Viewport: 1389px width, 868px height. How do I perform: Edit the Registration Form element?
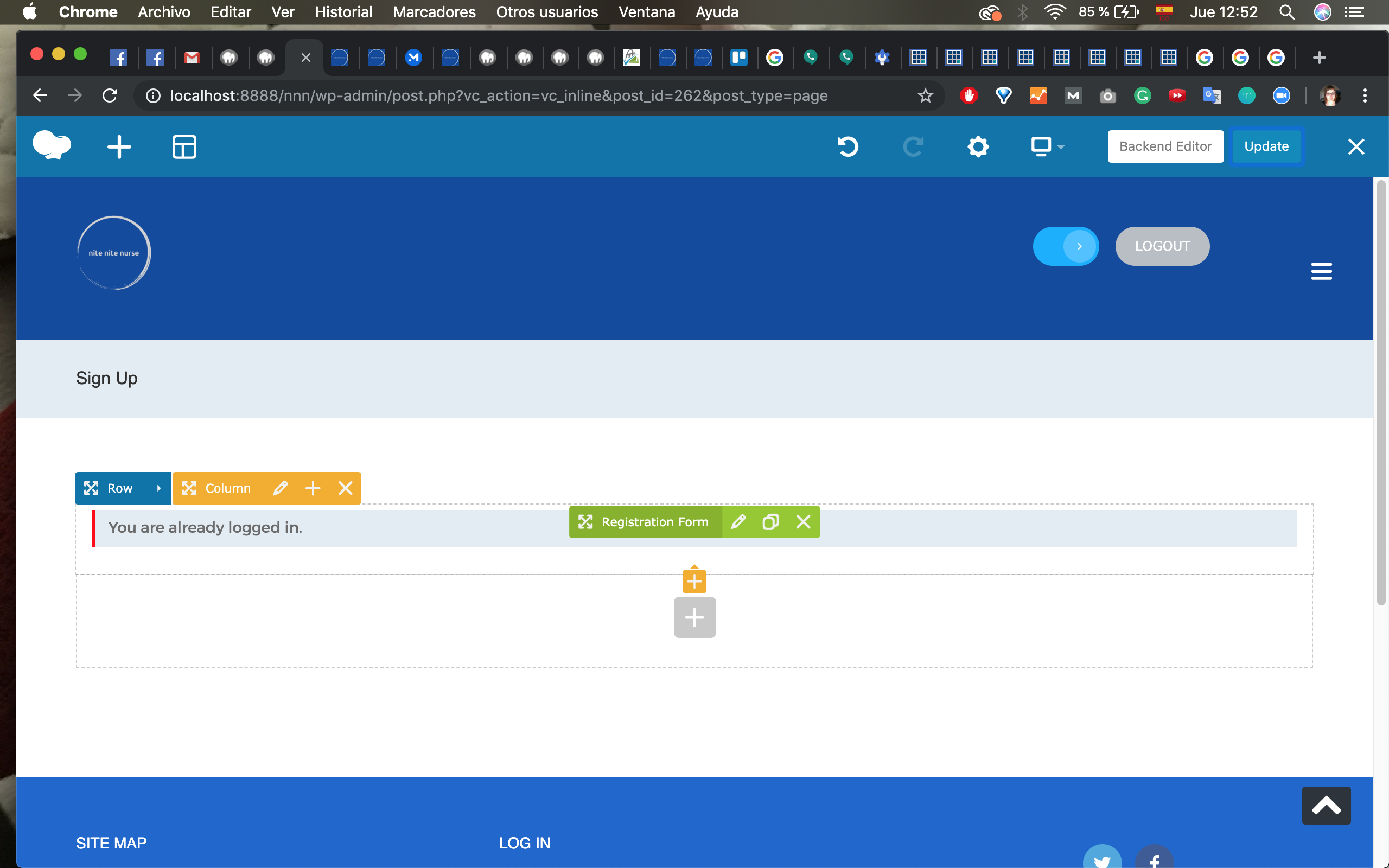(x=738, y=522)
